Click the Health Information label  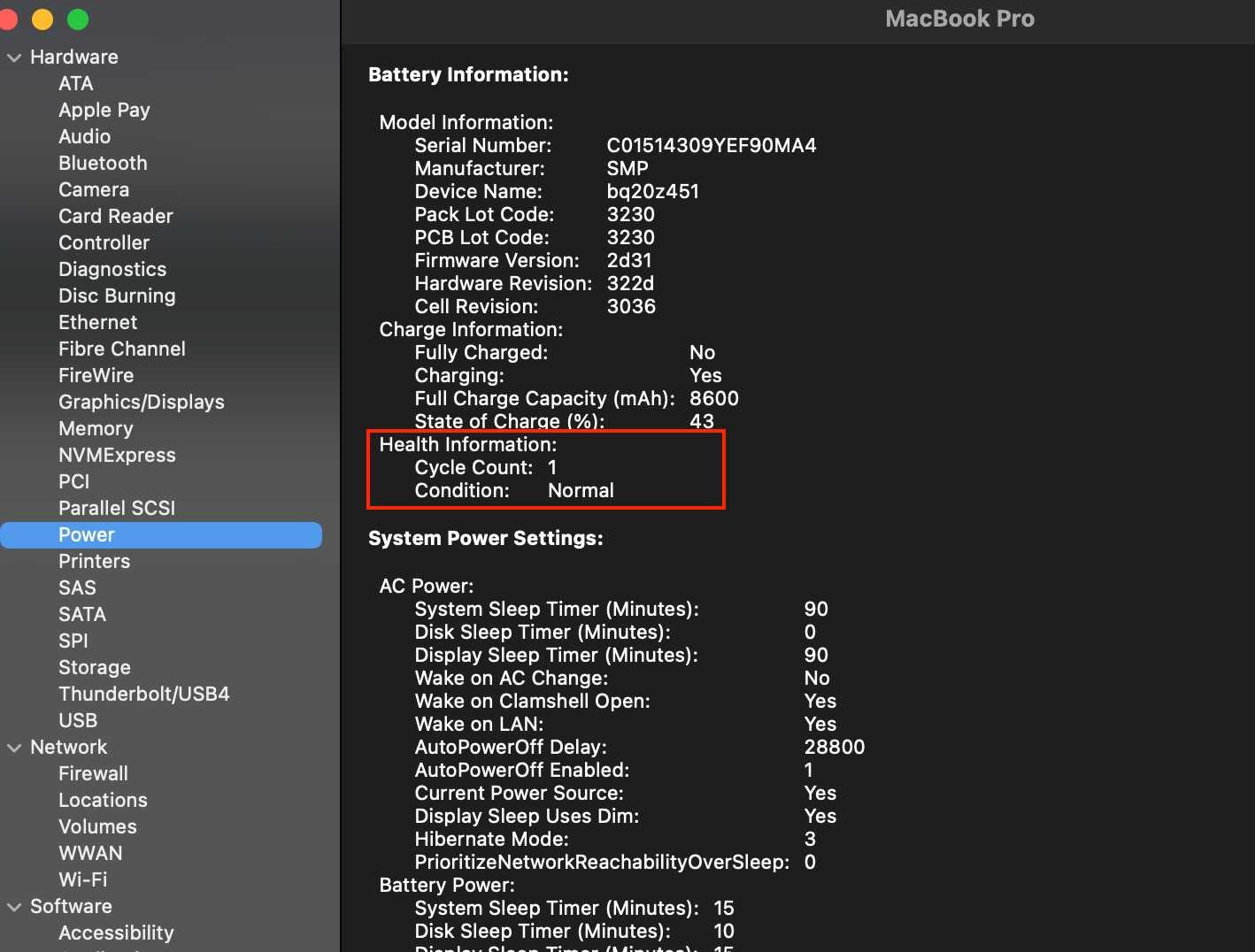468,444
